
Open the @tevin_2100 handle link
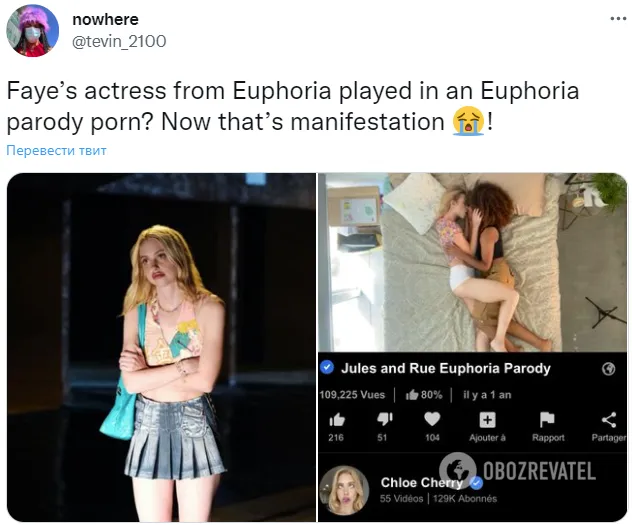coord(119,41)
